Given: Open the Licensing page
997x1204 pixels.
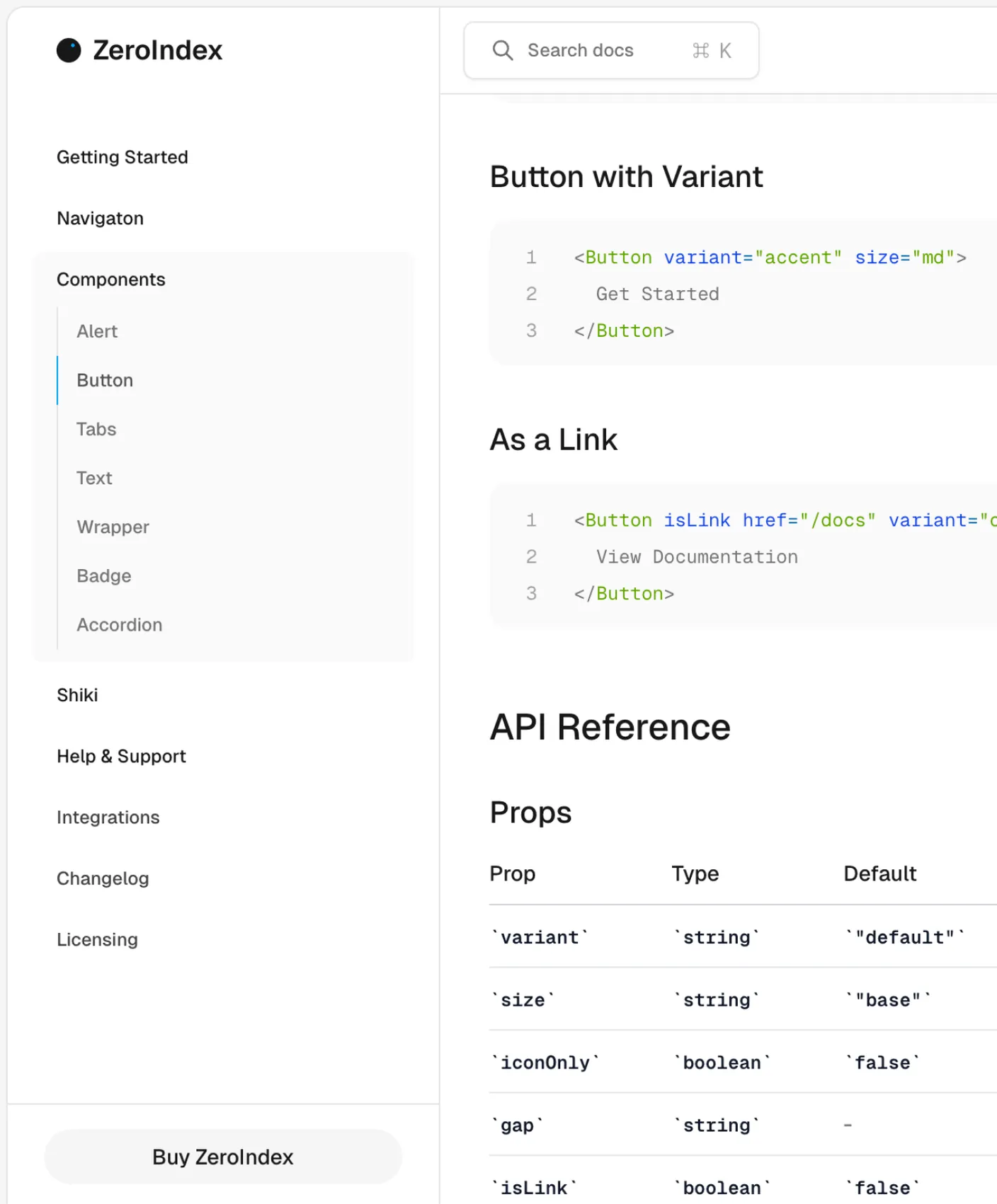Looking at the screenshot, I should pyautogui.click(x=97, y=940).
